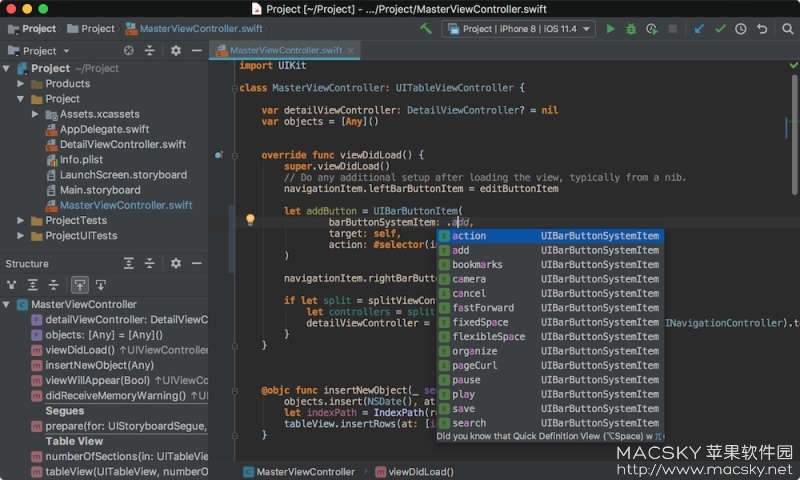
Task: Select the MasterViewController.swift editor tab
Action: tap(285, 50)
